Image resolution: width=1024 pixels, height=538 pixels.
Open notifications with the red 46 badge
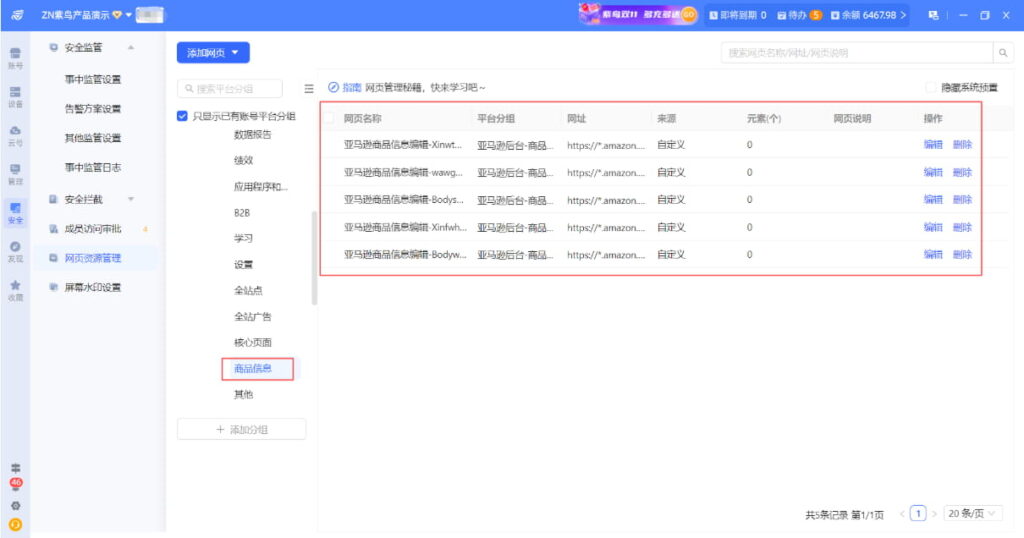click(16, 484)
